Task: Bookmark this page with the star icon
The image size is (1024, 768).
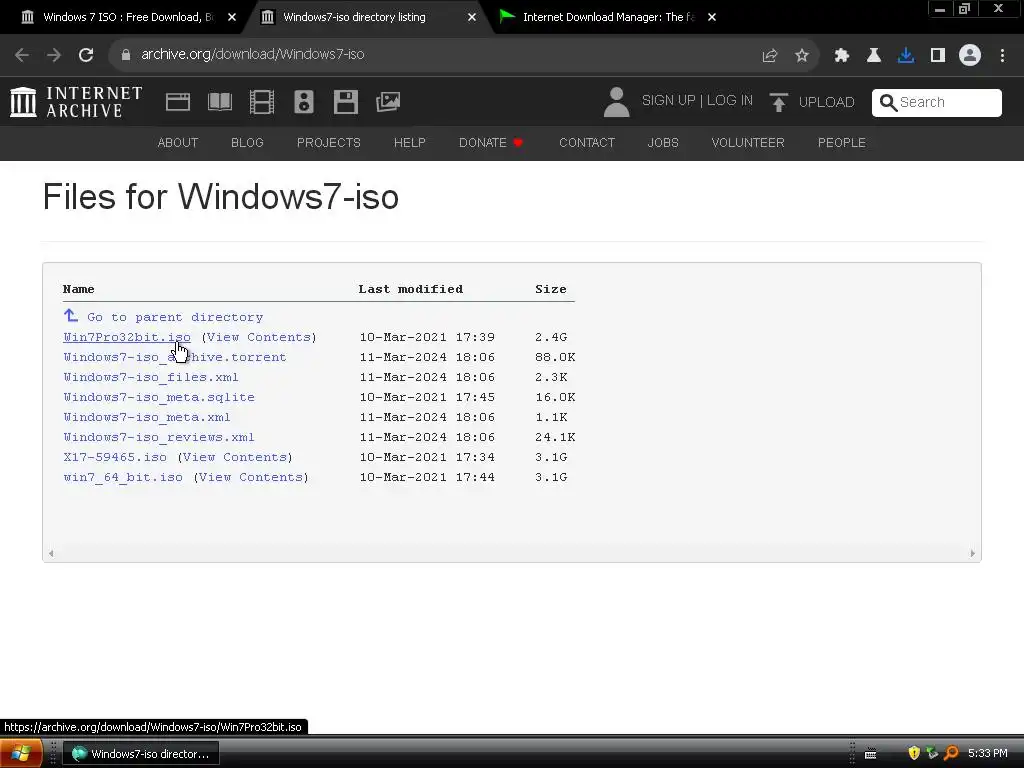Action: pyautogui.click(x=802, y=55)
